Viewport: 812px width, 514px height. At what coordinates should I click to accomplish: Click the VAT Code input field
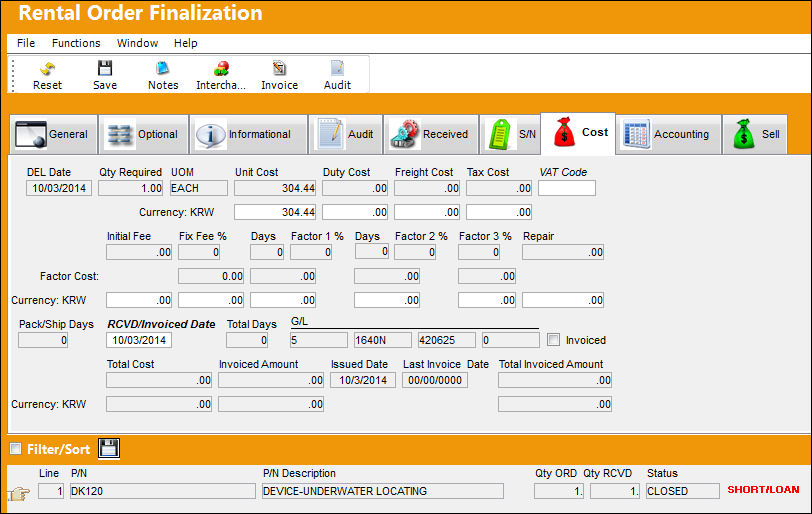(x=567, y=188)
